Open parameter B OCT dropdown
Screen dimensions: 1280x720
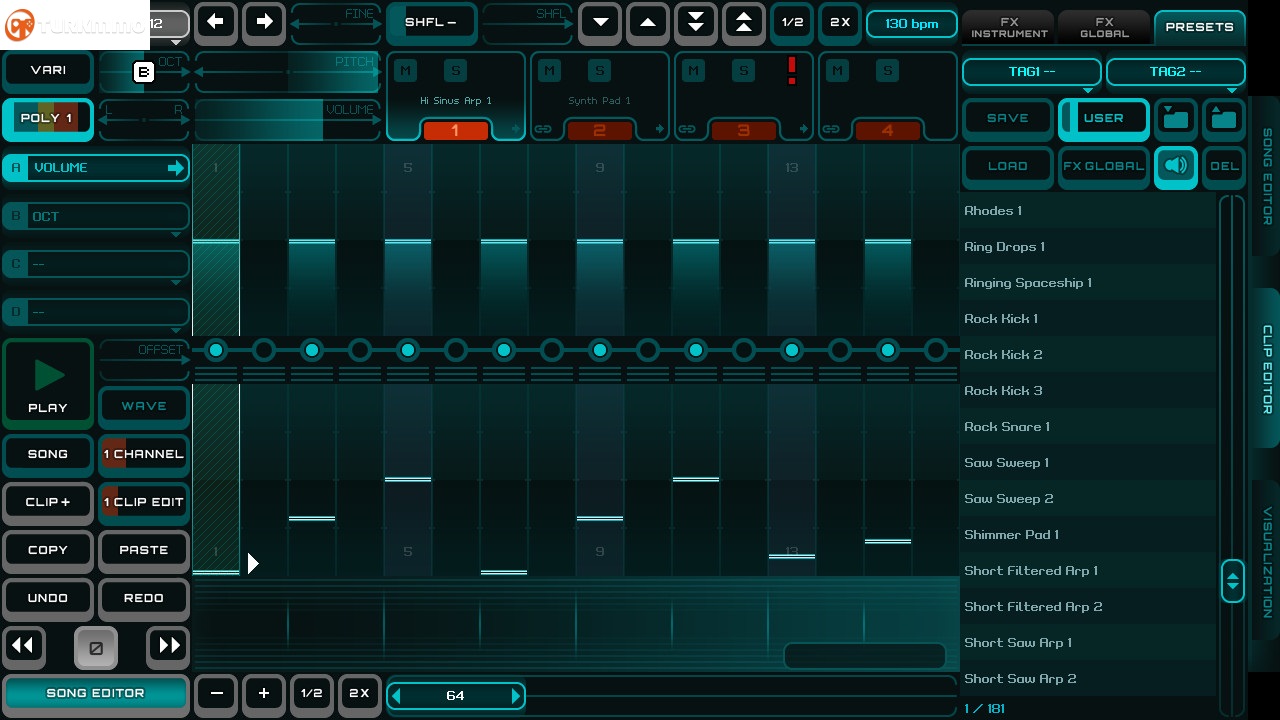coord(96,216)
